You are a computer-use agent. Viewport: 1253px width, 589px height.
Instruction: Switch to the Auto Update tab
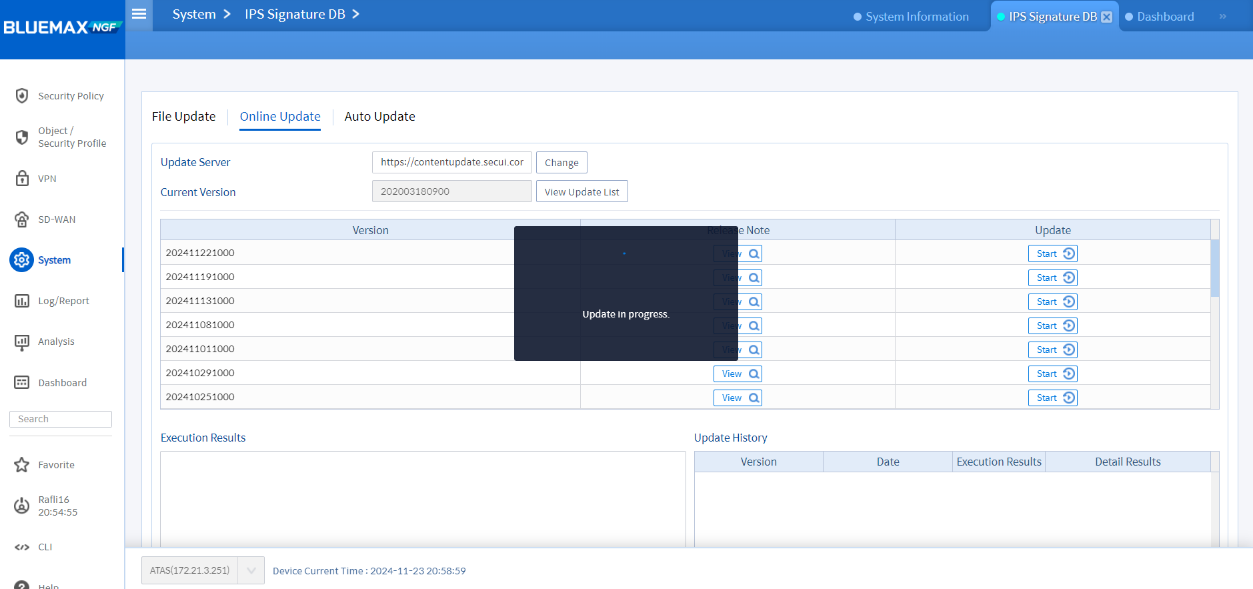[x=380, y=117]
